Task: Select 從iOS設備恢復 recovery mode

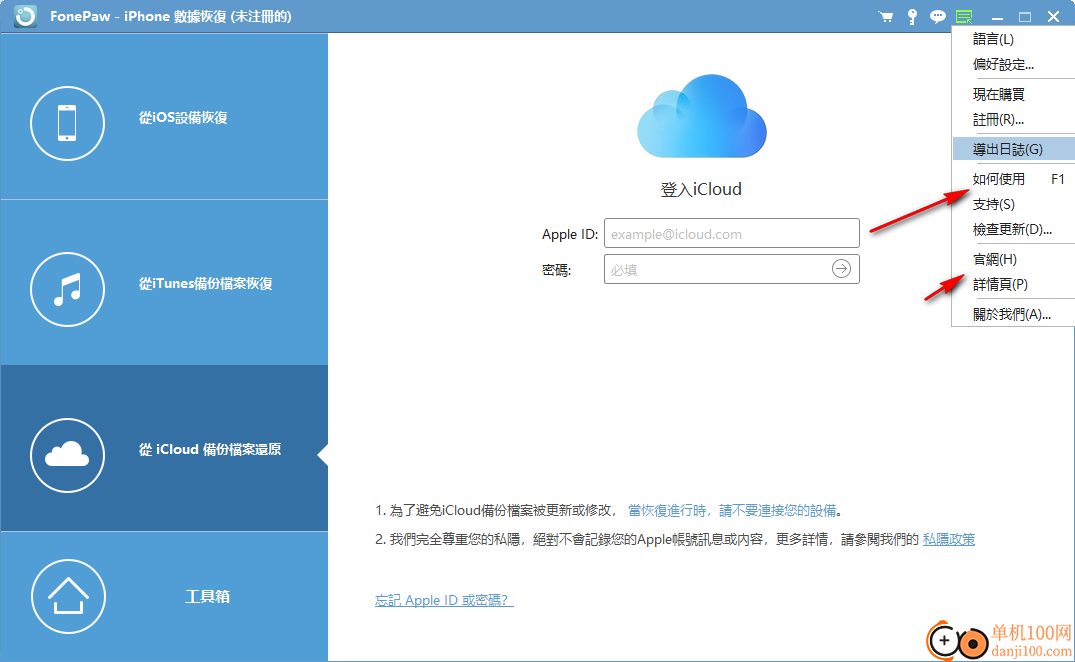Action: click(165, 117)
